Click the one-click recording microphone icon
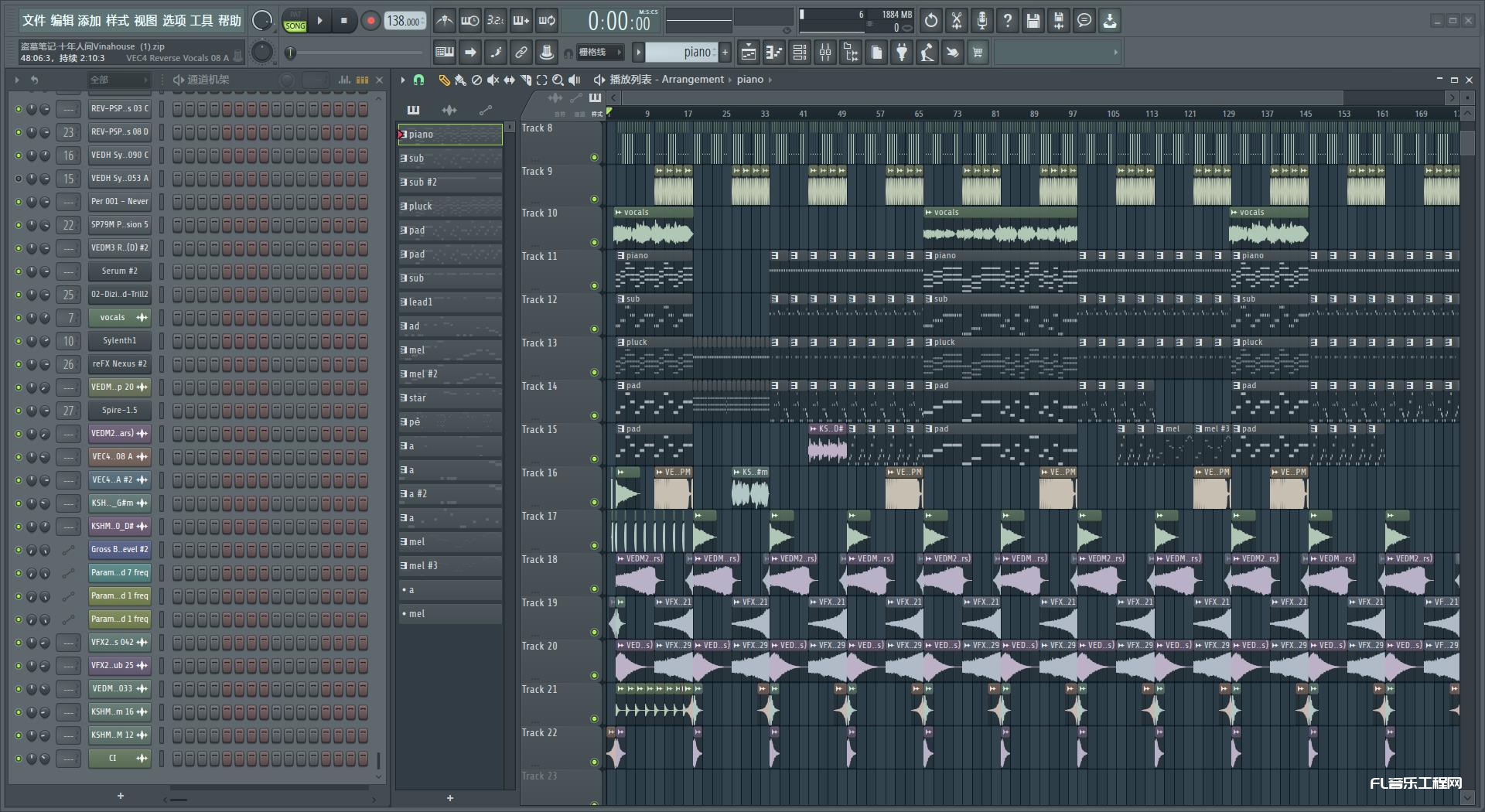The height and width of the screenshot is (812, 1485). click(982, 21)
